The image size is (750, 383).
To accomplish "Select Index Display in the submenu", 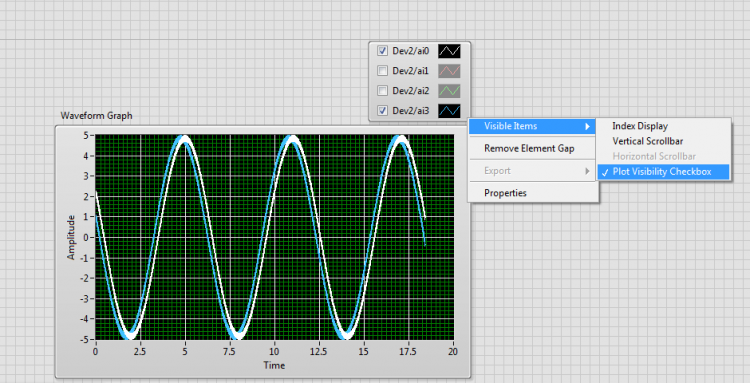I will point(663,126).
